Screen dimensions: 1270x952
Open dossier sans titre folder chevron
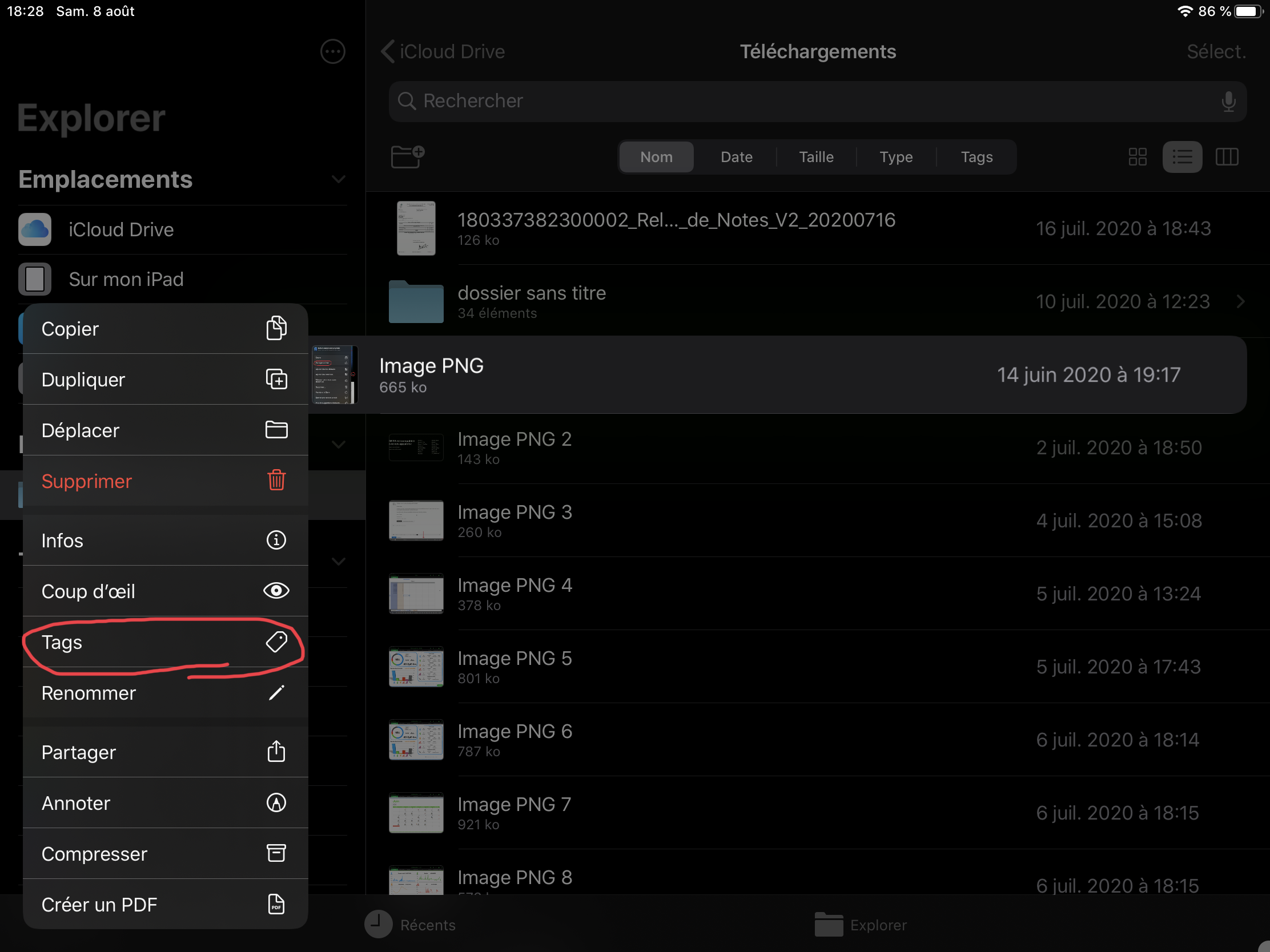click(1240, 301)
